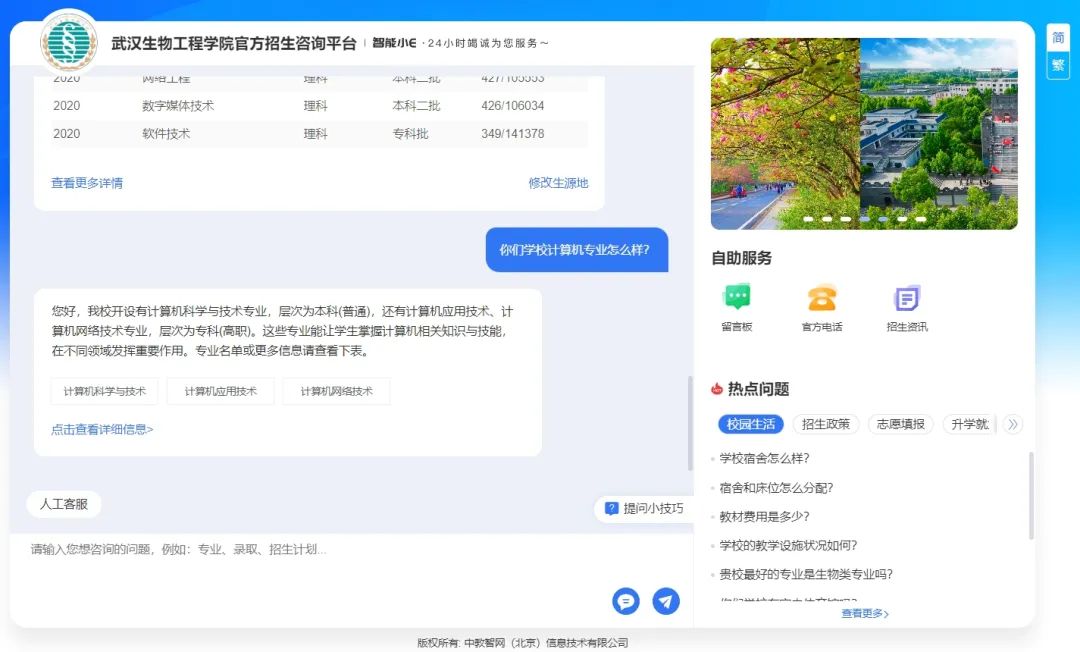Click the 人工客服 button
Screen dimensions: 1080x652
(64, 504)
